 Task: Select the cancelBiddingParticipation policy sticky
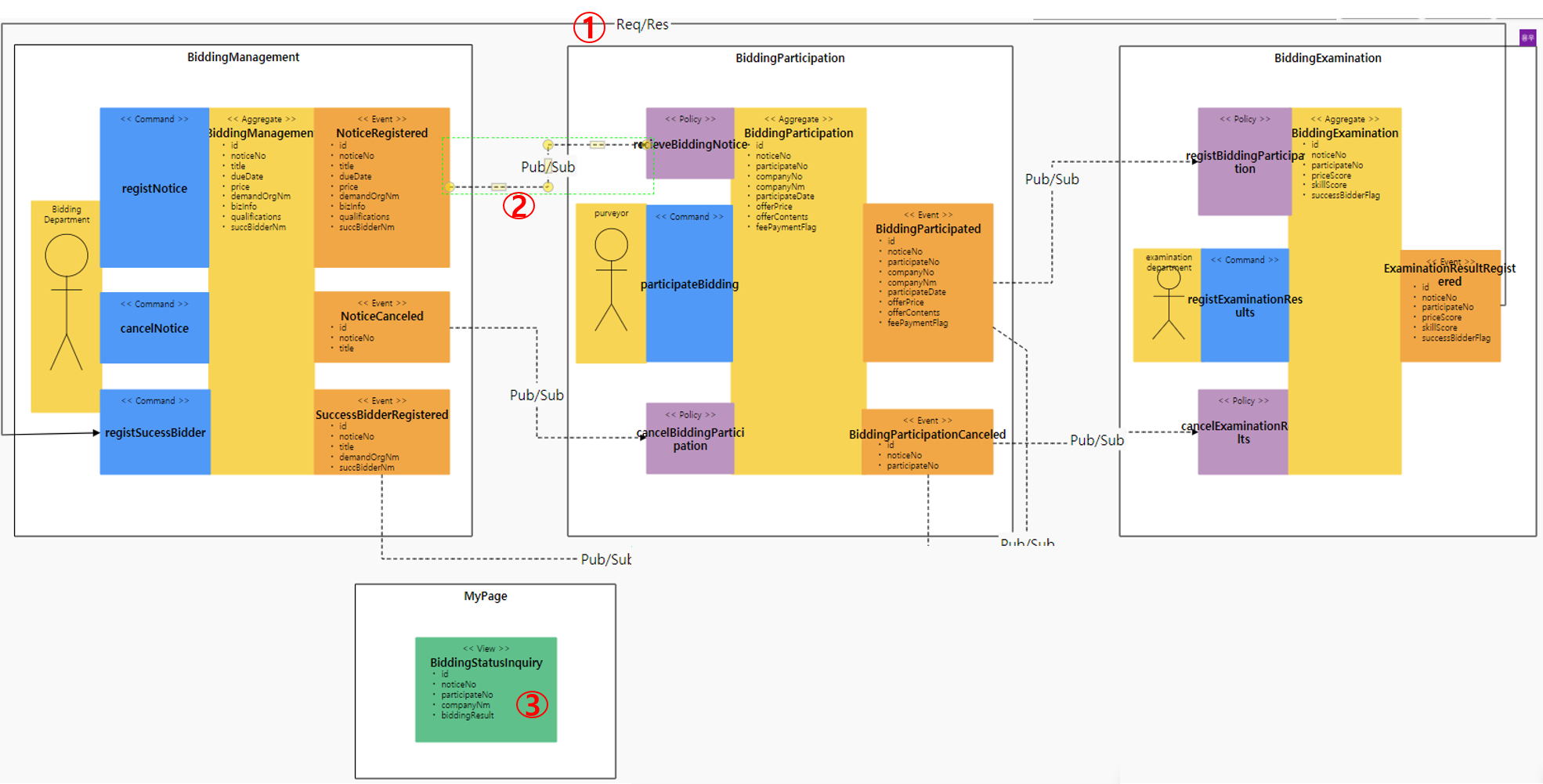point(690,439)
